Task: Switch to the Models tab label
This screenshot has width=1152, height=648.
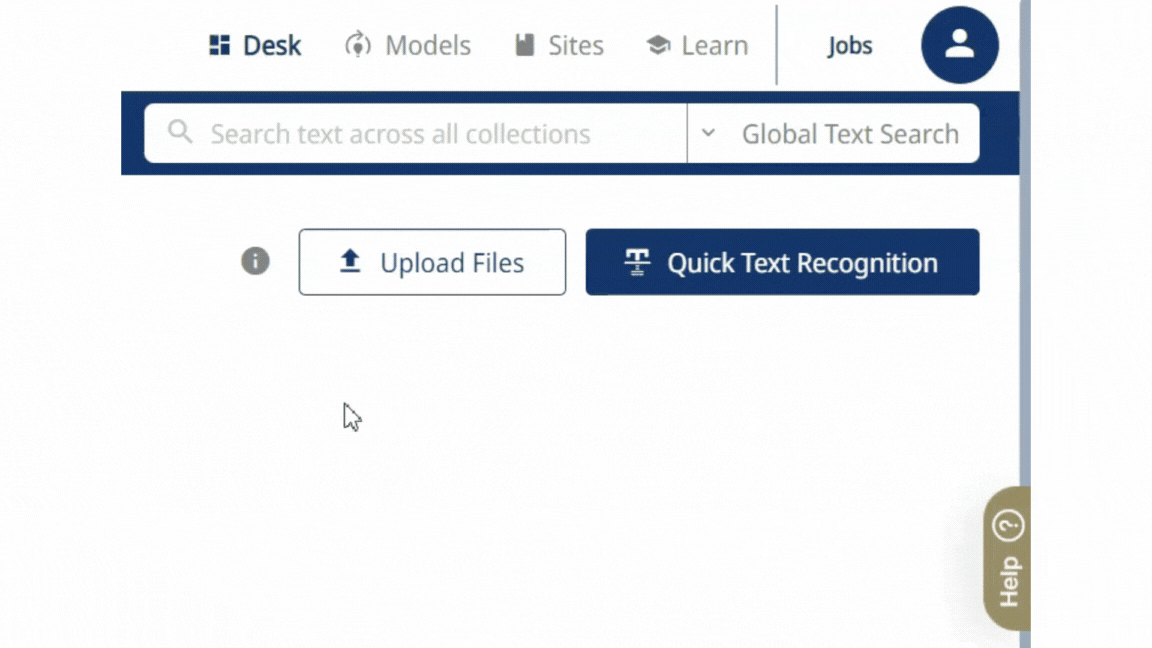Action: [x=427, y=45]
